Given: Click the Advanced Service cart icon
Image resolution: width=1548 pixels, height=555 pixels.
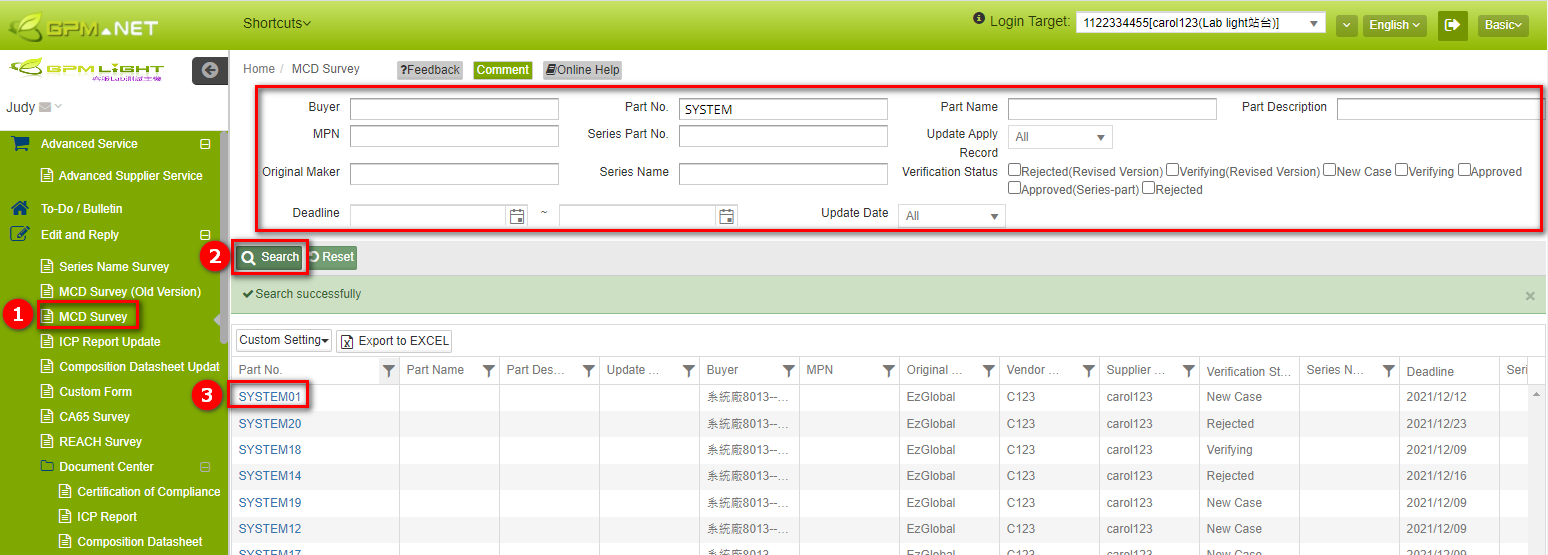Looking at the screenshot, I should [x=20, y=143].
